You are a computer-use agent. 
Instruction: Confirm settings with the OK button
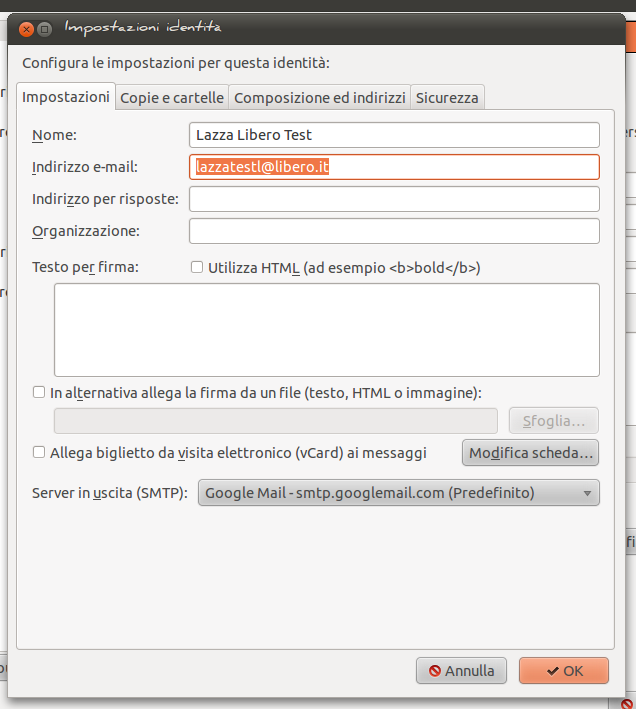(564, 670)
